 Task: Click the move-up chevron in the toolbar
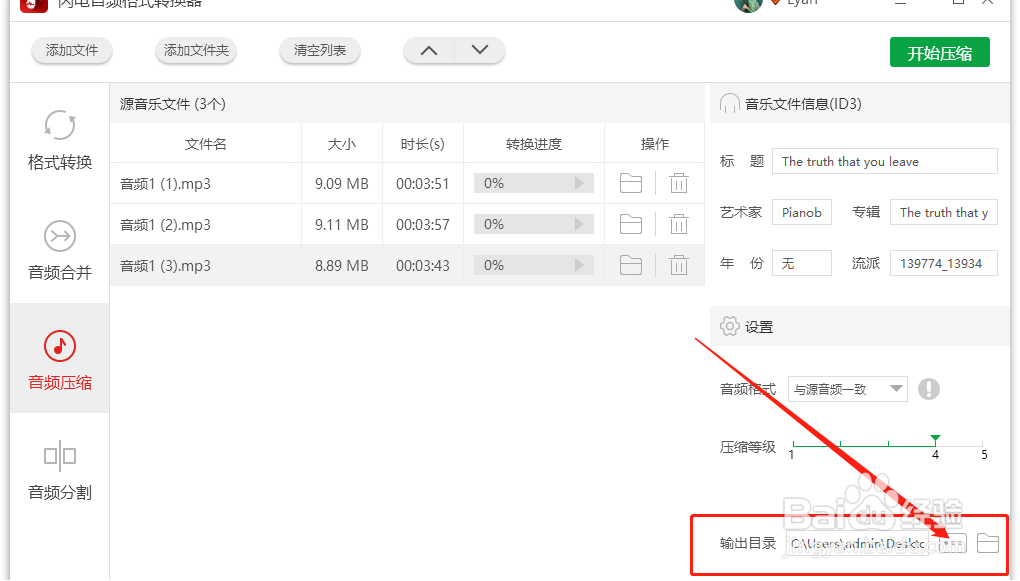click(x=428, y=50)
